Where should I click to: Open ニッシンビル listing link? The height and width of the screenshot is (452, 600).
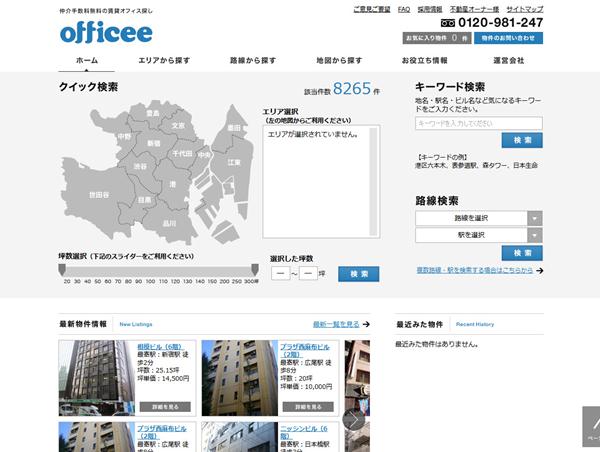304,432
